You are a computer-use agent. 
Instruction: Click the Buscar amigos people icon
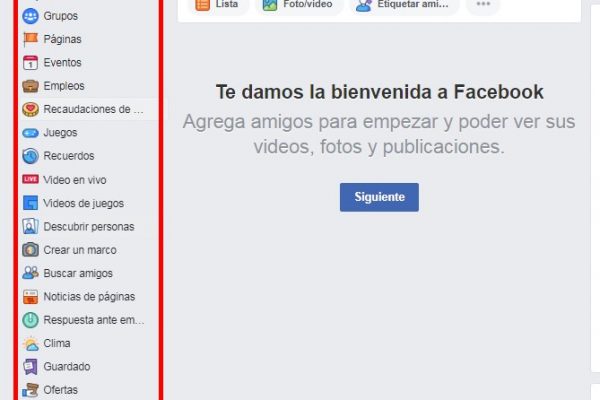click(x=30, y=273)
